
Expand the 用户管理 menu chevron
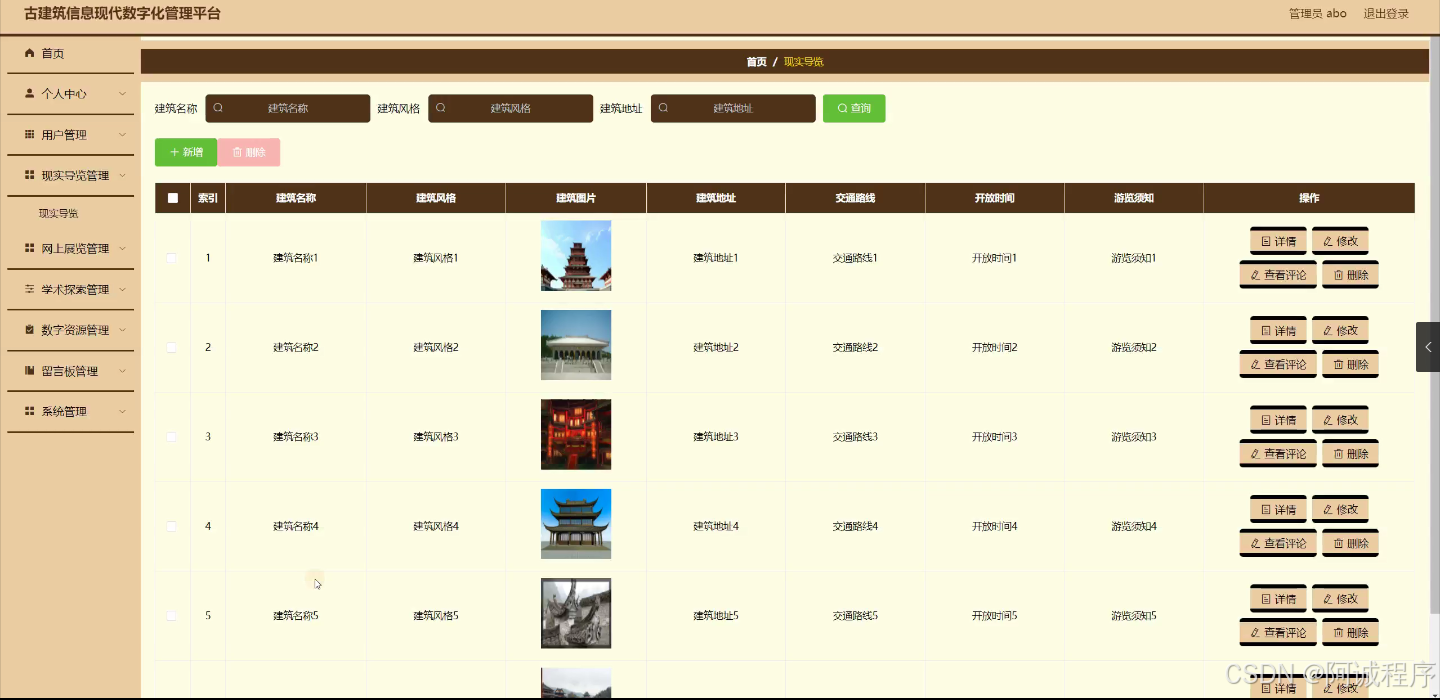click(122, 134)
